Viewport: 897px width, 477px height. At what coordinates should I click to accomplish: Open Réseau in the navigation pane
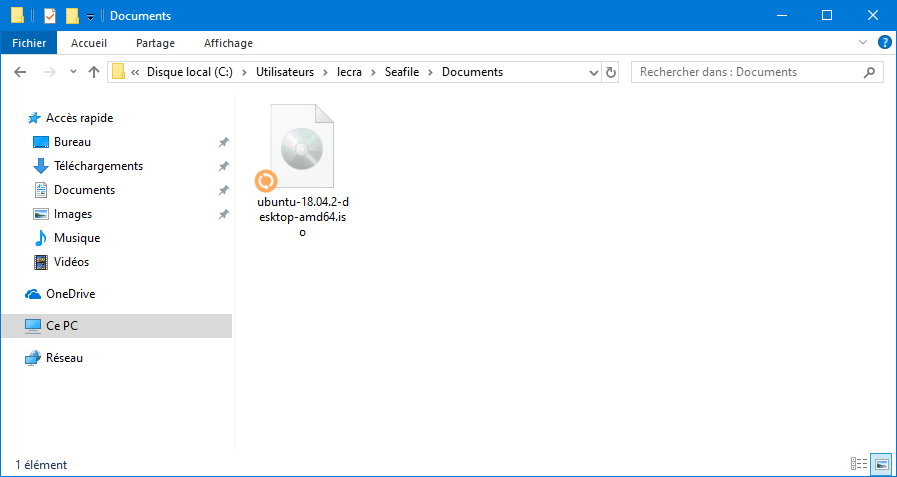pos(64,358)
